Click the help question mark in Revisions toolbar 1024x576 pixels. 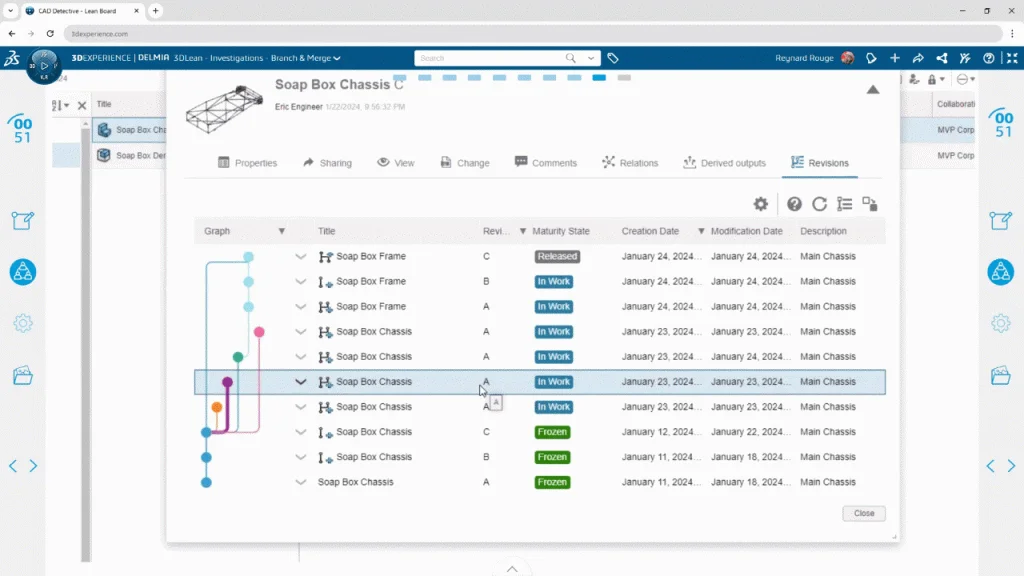[794, 204]
